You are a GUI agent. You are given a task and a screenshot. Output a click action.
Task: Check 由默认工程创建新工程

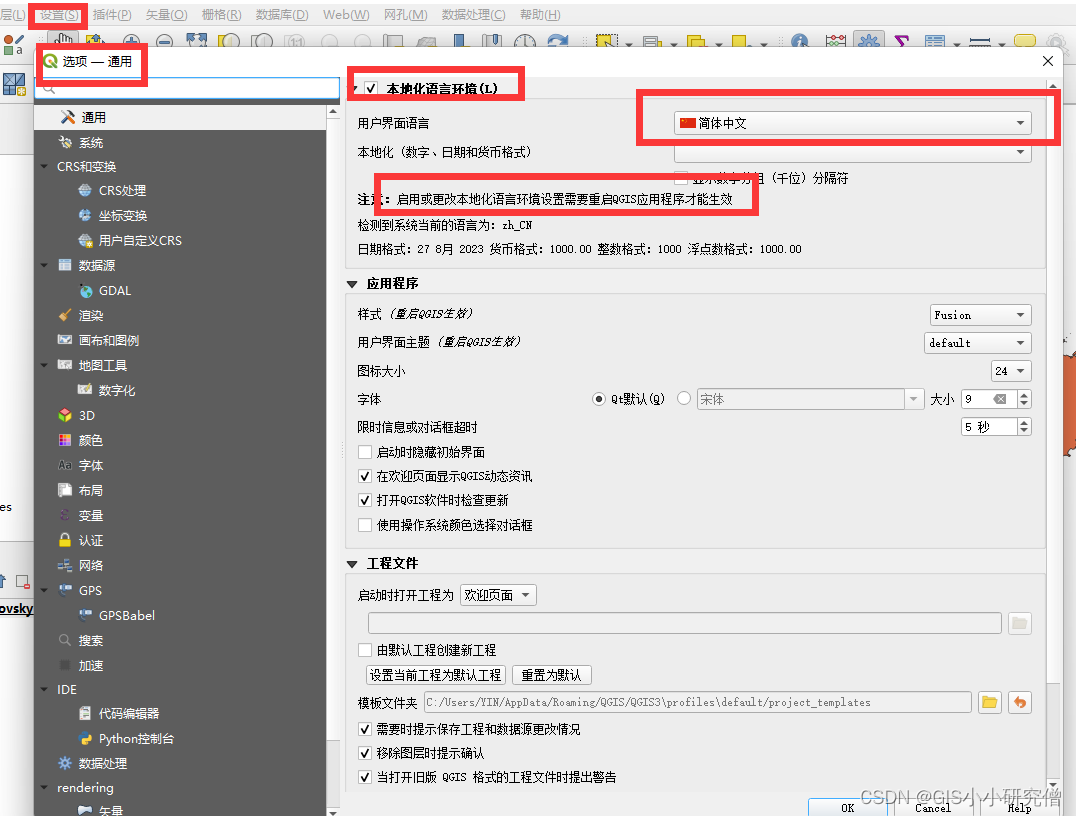365,650
